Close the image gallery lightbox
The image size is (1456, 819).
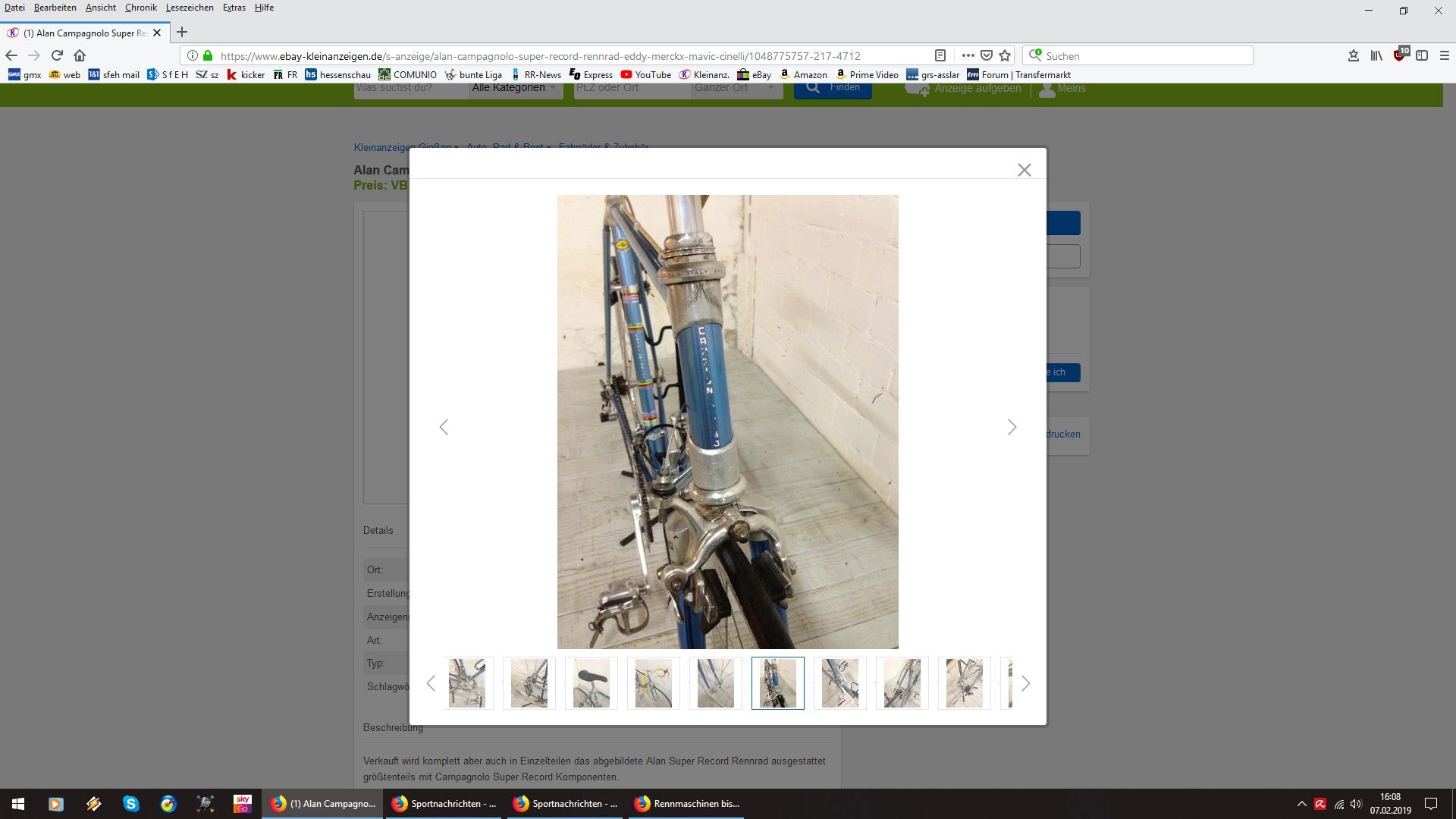pos(1024,170)
